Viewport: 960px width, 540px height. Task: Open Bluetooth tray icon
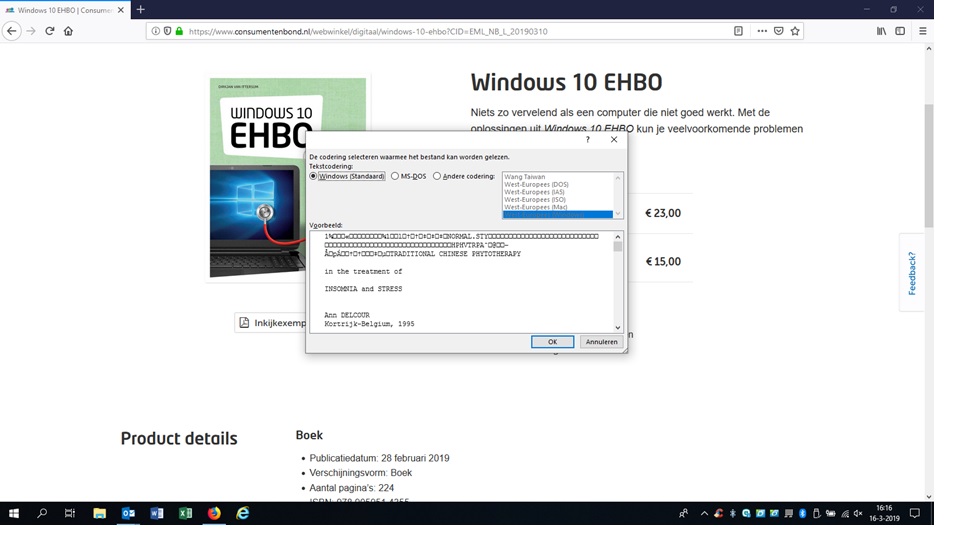click(x=802, y=513)
